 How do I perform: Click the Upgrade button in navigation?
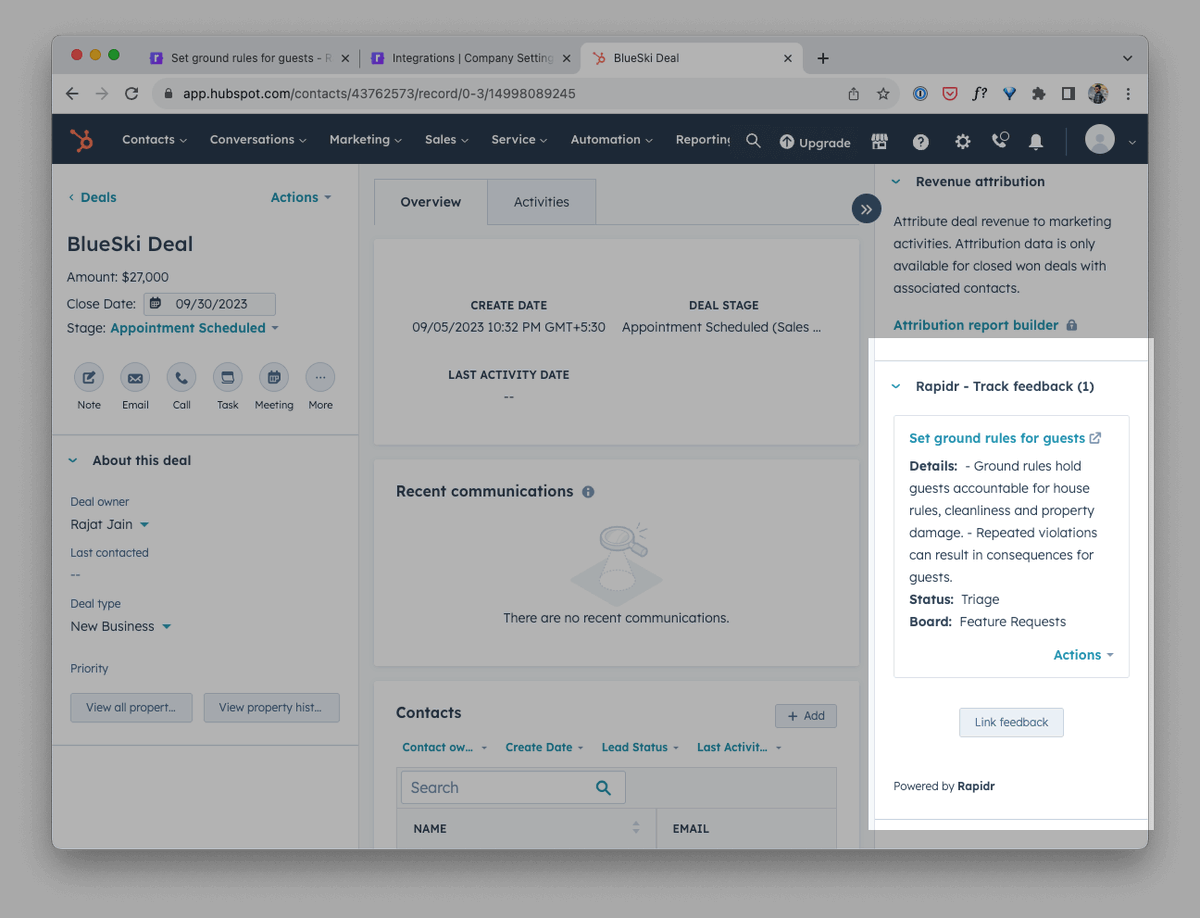coord(815,142)
